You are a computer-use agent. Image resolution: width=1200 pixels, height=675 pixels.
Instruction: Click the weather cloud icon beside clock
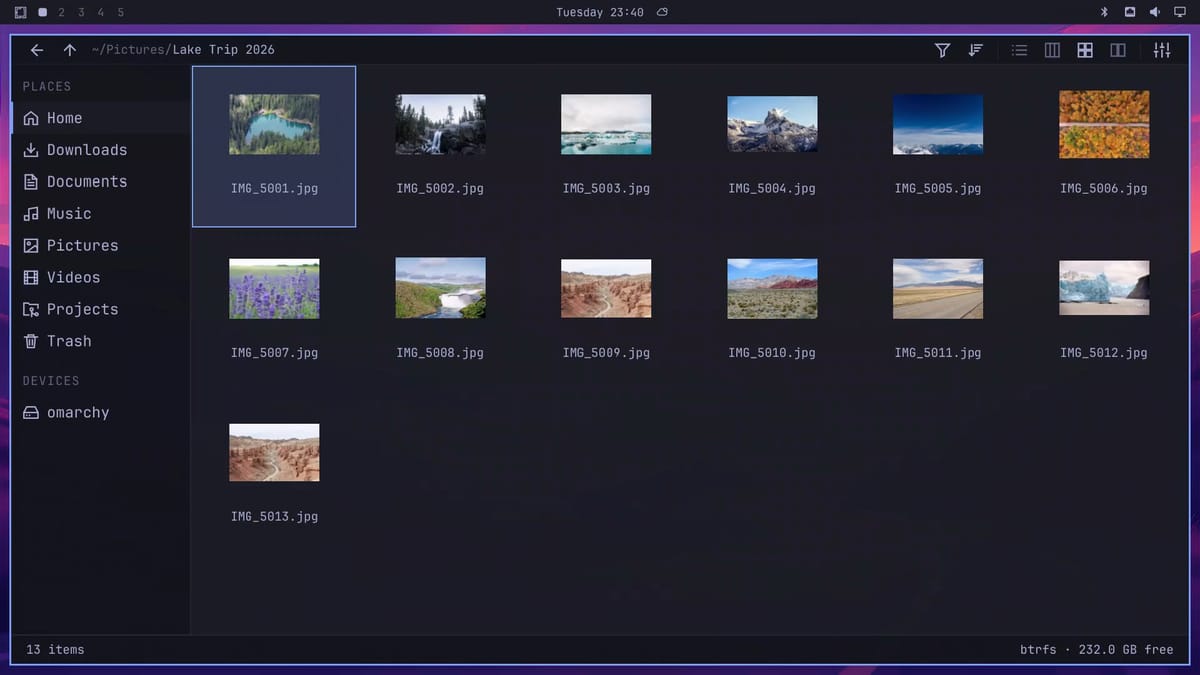click(662, 13)
